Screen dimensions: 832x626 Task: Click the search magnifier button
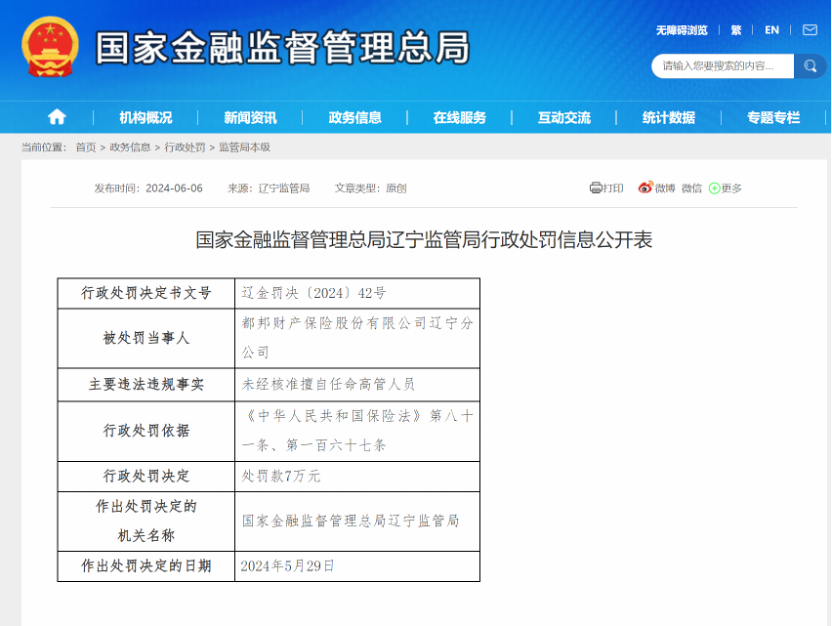coord(810,66)
